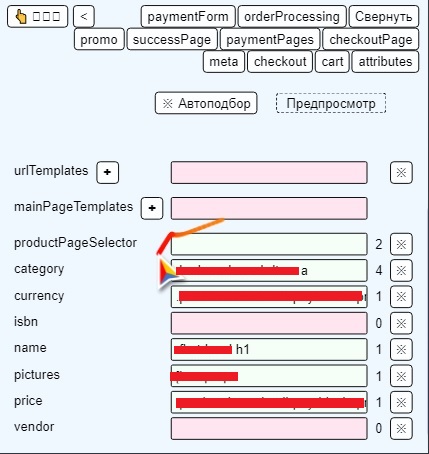The width and height of the screenshot is (429, 454).
Task: Click the autopick icon for productPageSelector
Action: (x=401, y=244)
